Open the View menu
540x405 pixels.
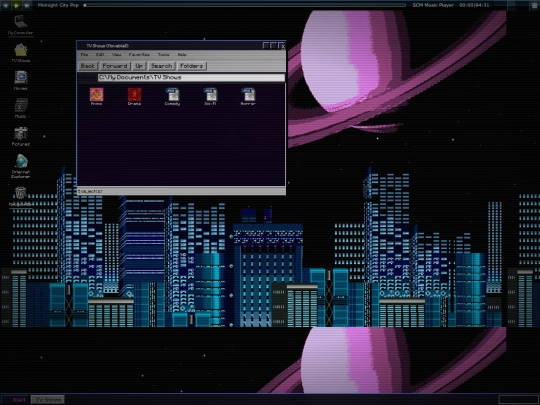point(116,54)
